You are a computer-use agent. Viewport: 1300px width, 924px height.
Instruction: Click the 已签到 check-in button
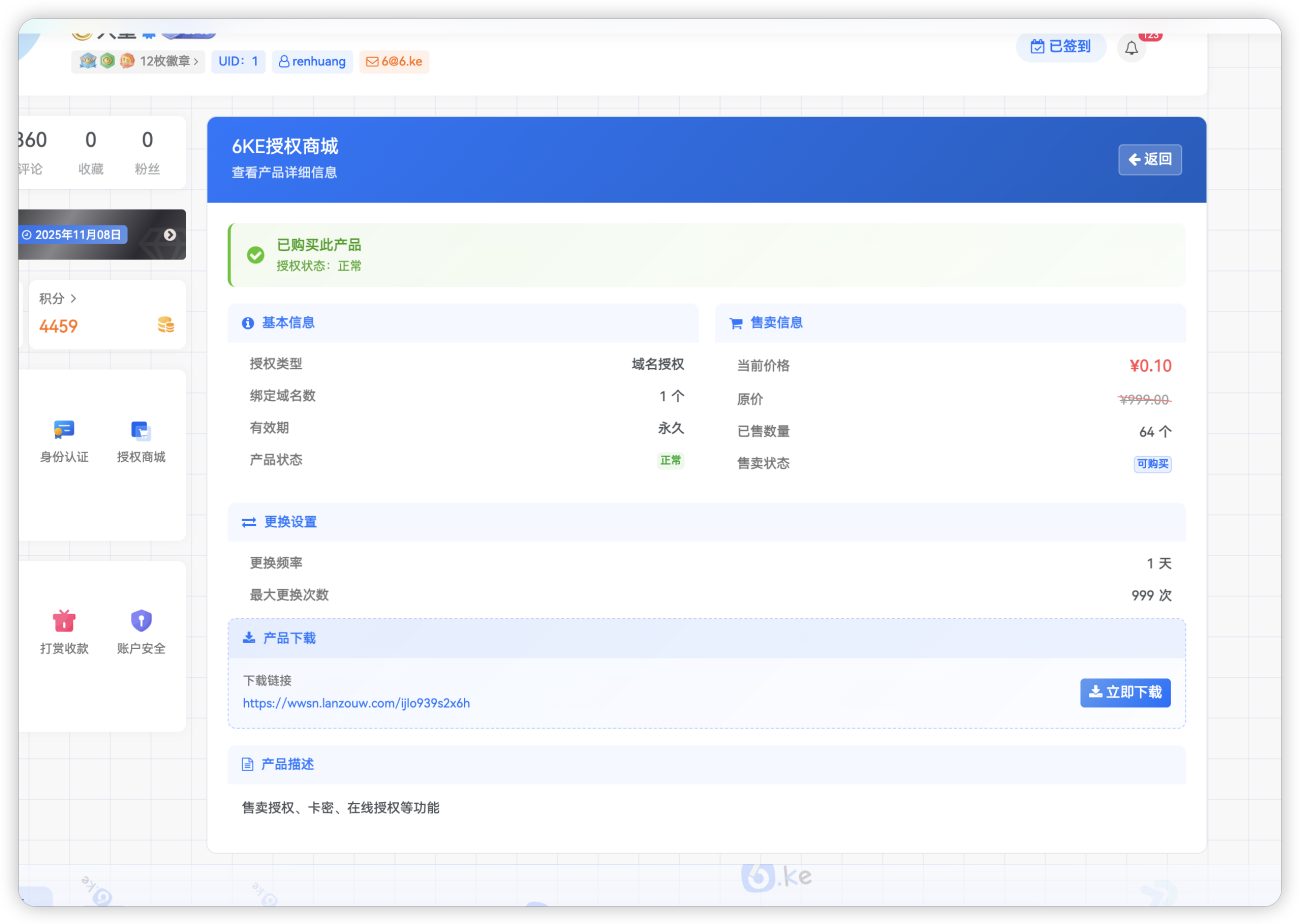(x=1061, y=47)
